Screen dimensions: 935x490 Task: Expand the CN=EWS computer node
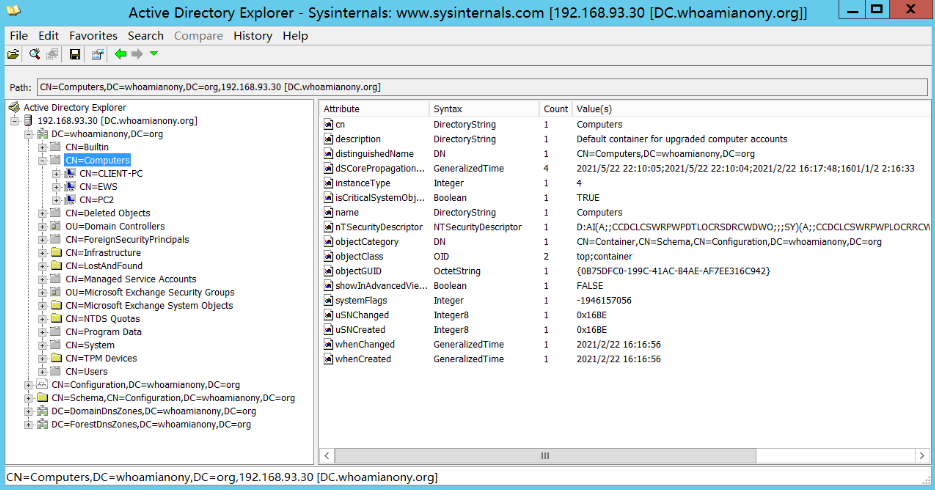(x=56, y=187)
